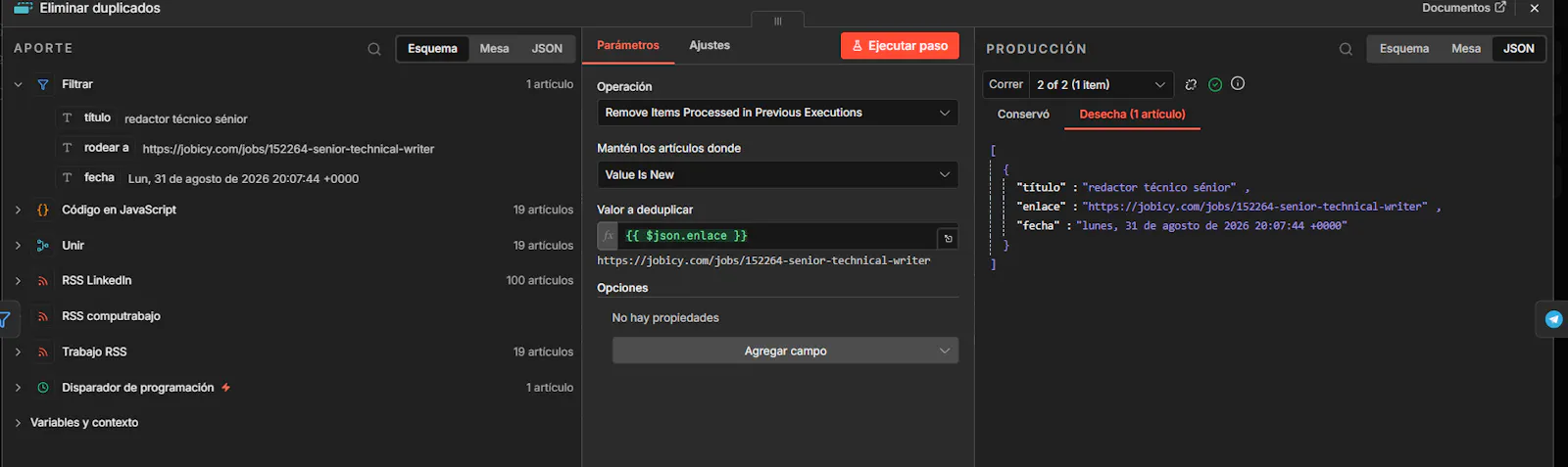The height and width of the screenshot is (467, 1568).
Task: Open the Agregar campo dropdown
Action: tap(785, 350)
